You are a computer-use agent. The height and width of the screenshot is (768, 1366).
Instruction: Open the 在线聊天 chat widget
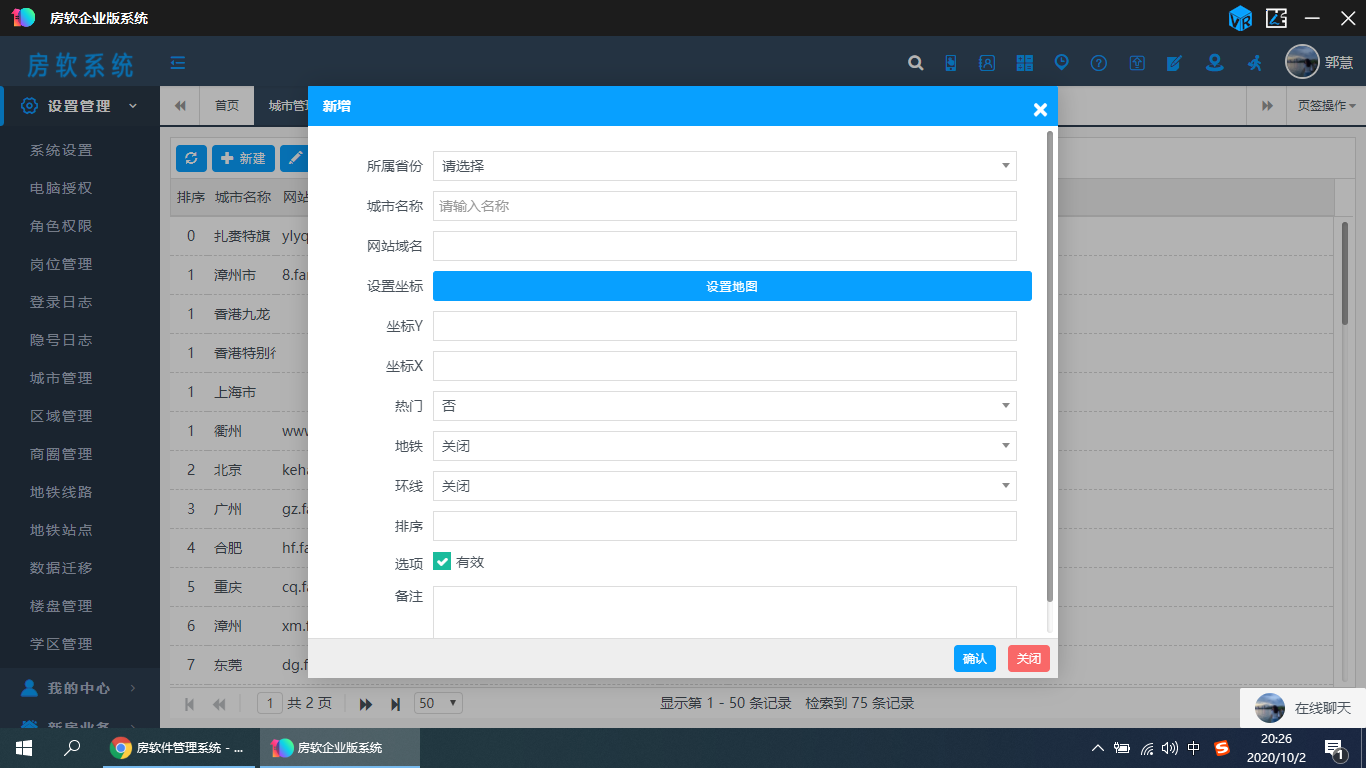1303,708
